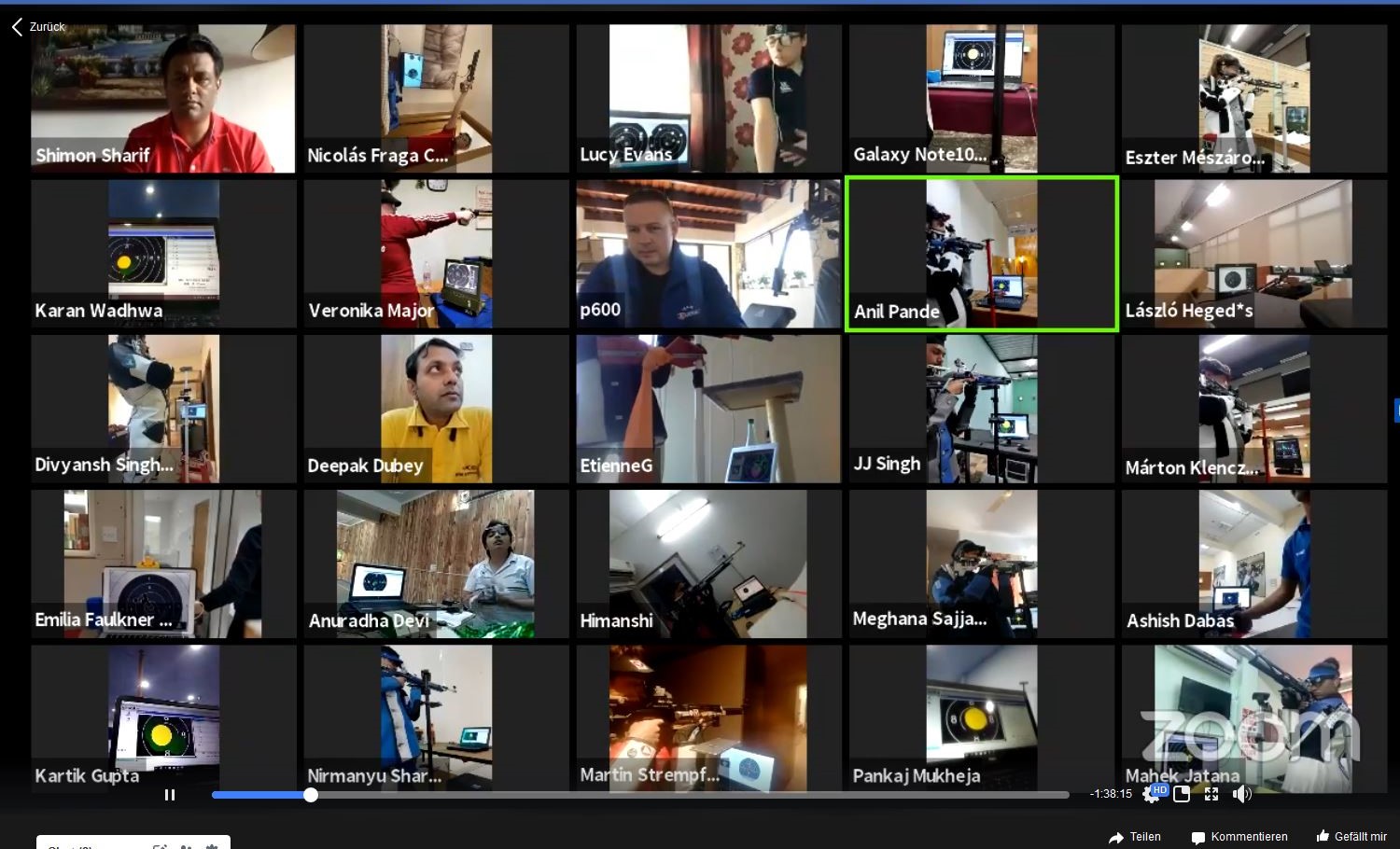Select Deepak Dubey's video tile
Image resolution: width=1400 pixels, height=849 pixels.
pyautogui.click(x=436, y=408)
